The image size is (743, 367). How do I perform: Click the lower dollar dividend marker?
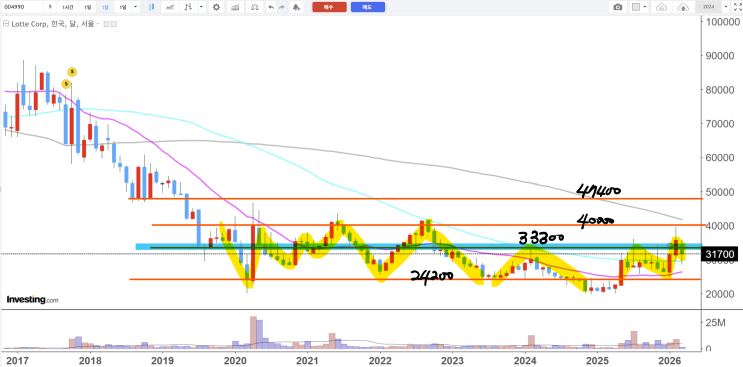tap(66, 84)
